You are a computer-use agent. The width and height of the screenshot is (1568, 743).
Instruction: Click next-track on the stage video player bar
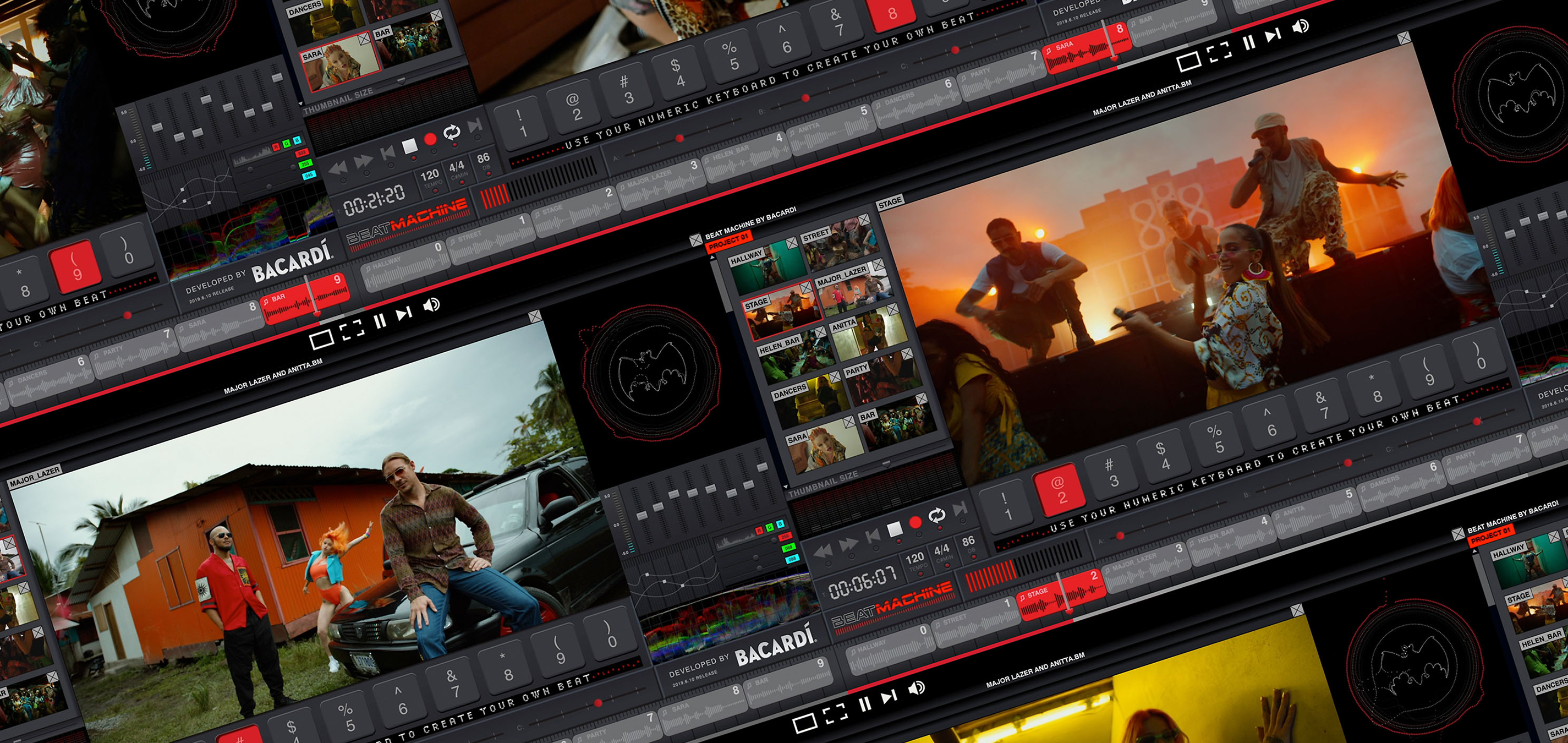pyautogui.click(x=1273, y=36)
